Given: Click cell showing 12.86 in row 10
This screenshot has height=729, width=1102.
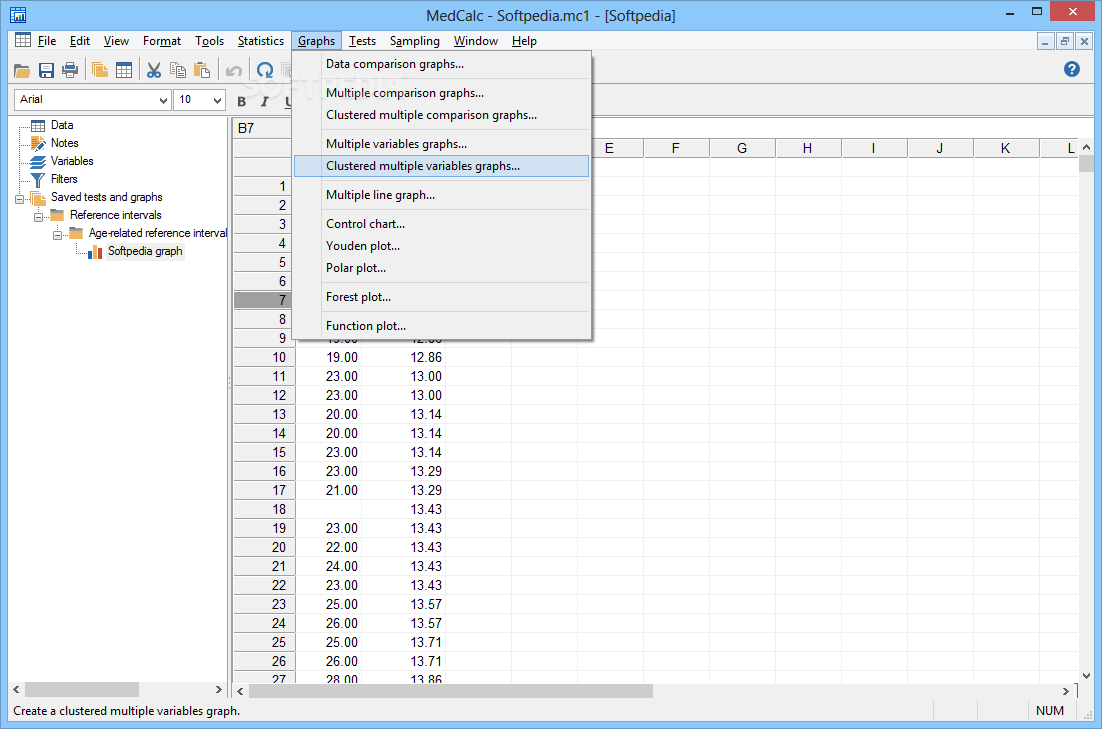Looking at the screenshot, I should coord(403,357).
